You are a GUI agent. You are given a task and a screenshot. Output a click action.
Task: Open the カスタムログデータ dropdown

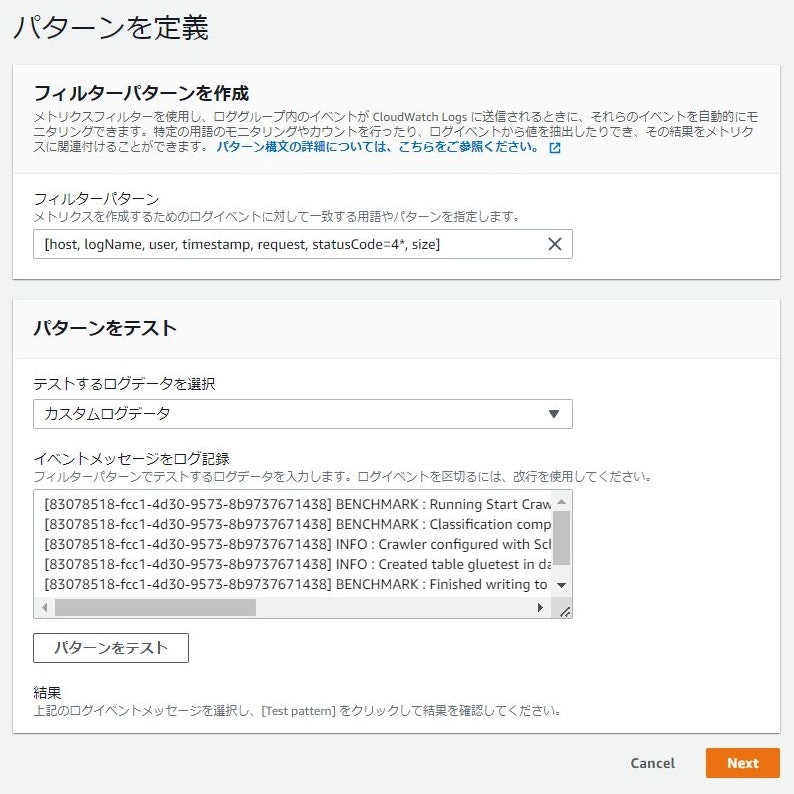coord(303,414)
